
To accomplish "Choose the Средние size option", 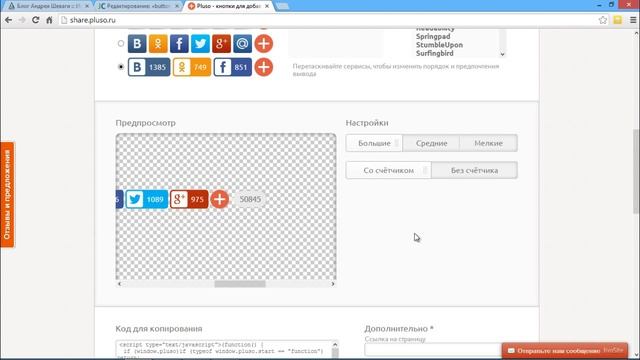I will [431, 143].
